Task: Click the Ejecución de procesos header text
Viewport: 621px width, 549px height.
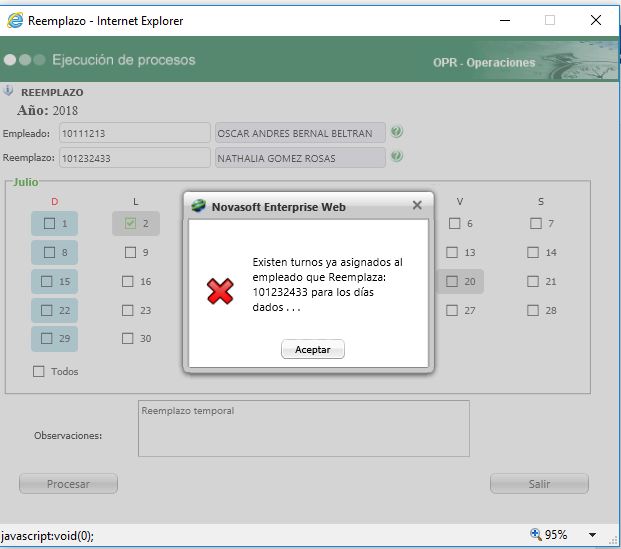Action: click(x=124, y=60)
